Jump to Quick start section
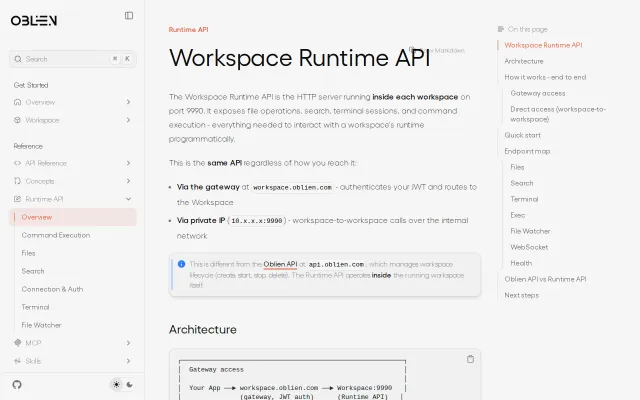 (522, 135)
